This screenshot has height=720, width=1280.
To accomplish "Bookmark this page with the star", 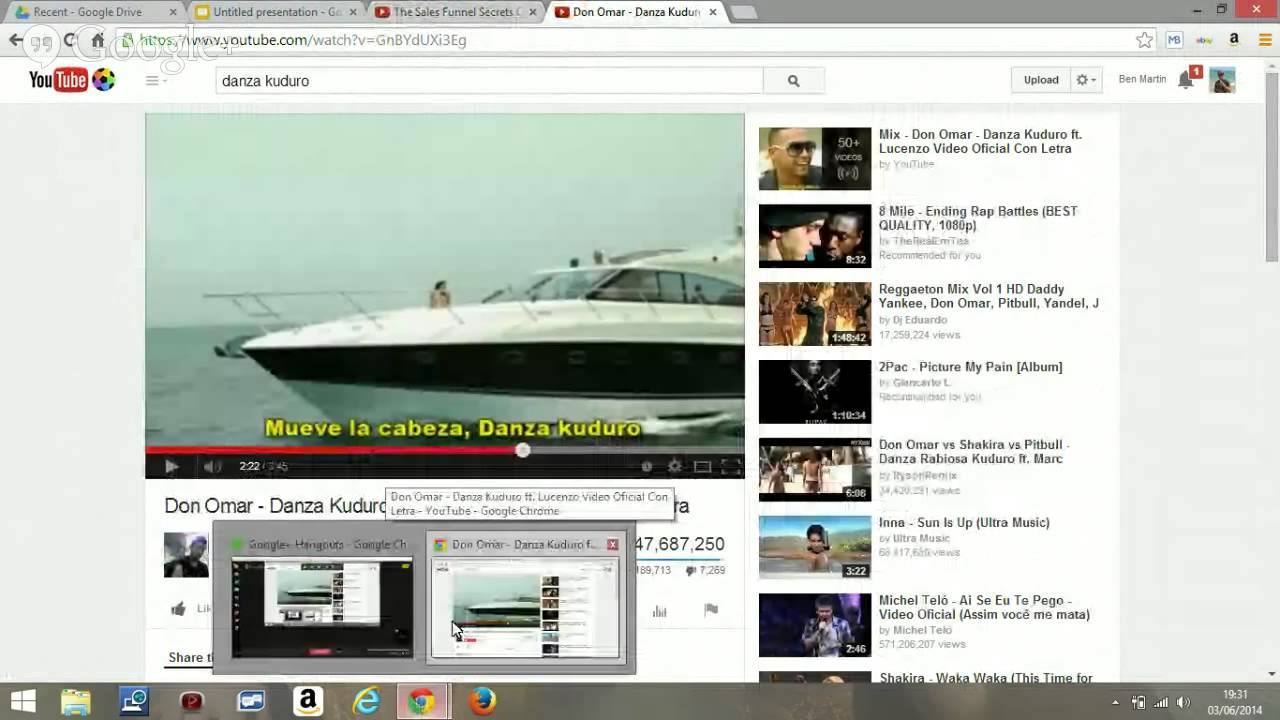I will (x=1144, y=40).
